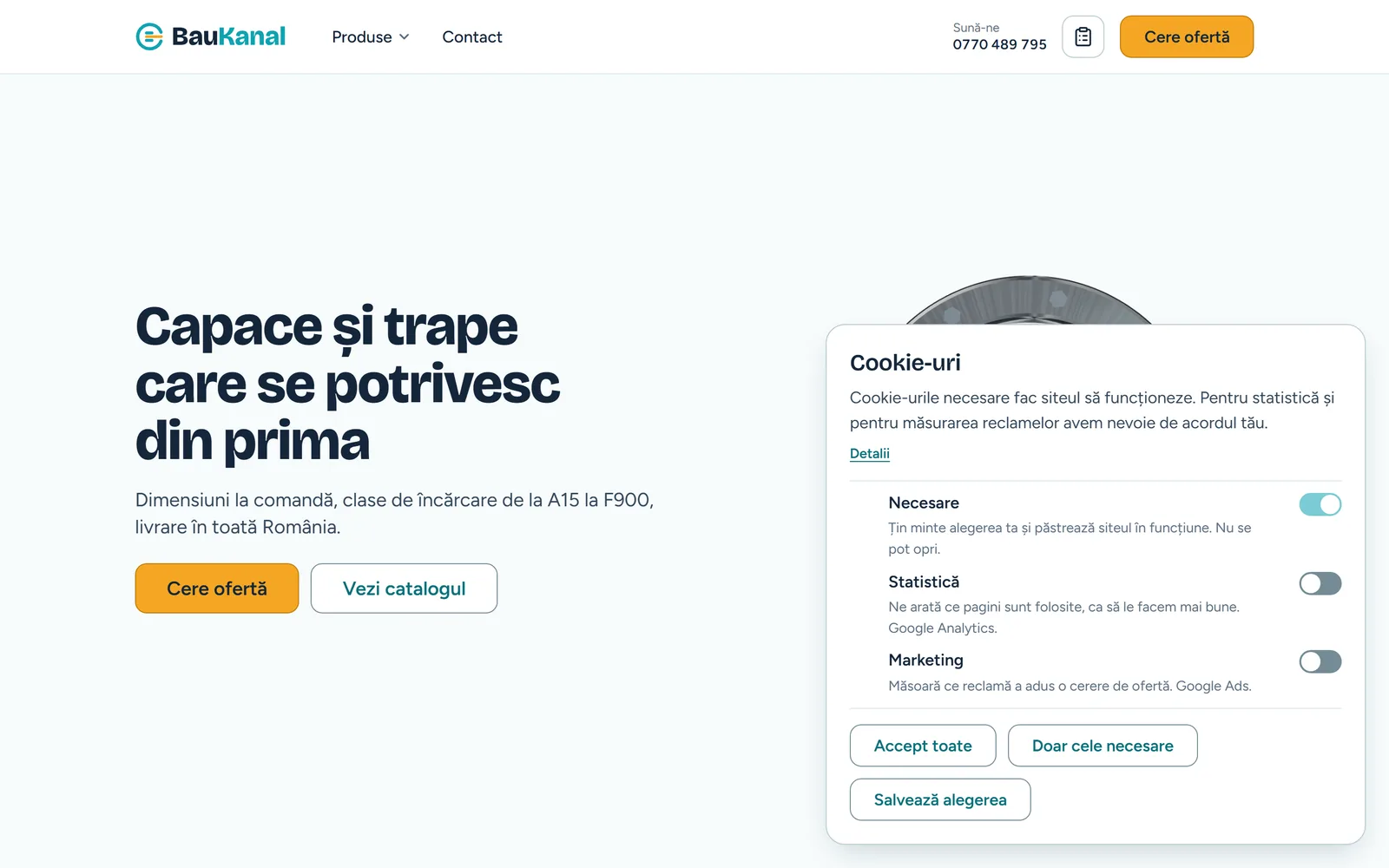Image resolution: width=1389 pixels, height=868 pixels.
Task: Open the quote list clipboard icon
Action: tap(1083, 36)
